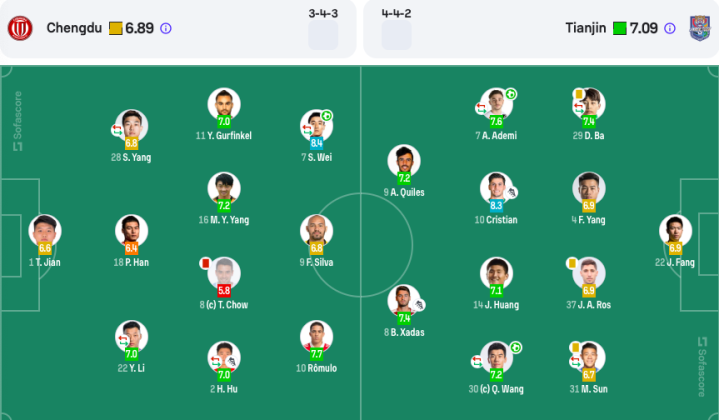The image size is (719, 420).
Task: Open J. Fang goalkeeper photo
Action: coord(675,231)
